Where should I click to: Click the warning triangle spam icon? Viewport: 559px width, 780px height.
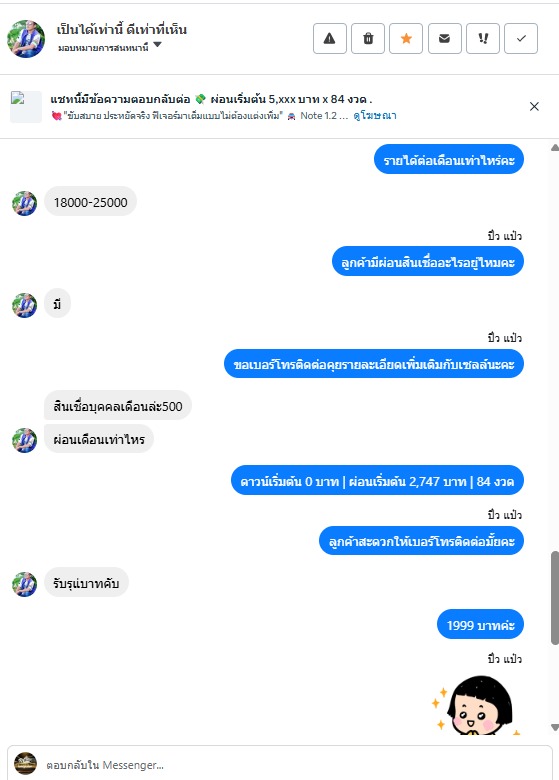[x=330, y=38]
